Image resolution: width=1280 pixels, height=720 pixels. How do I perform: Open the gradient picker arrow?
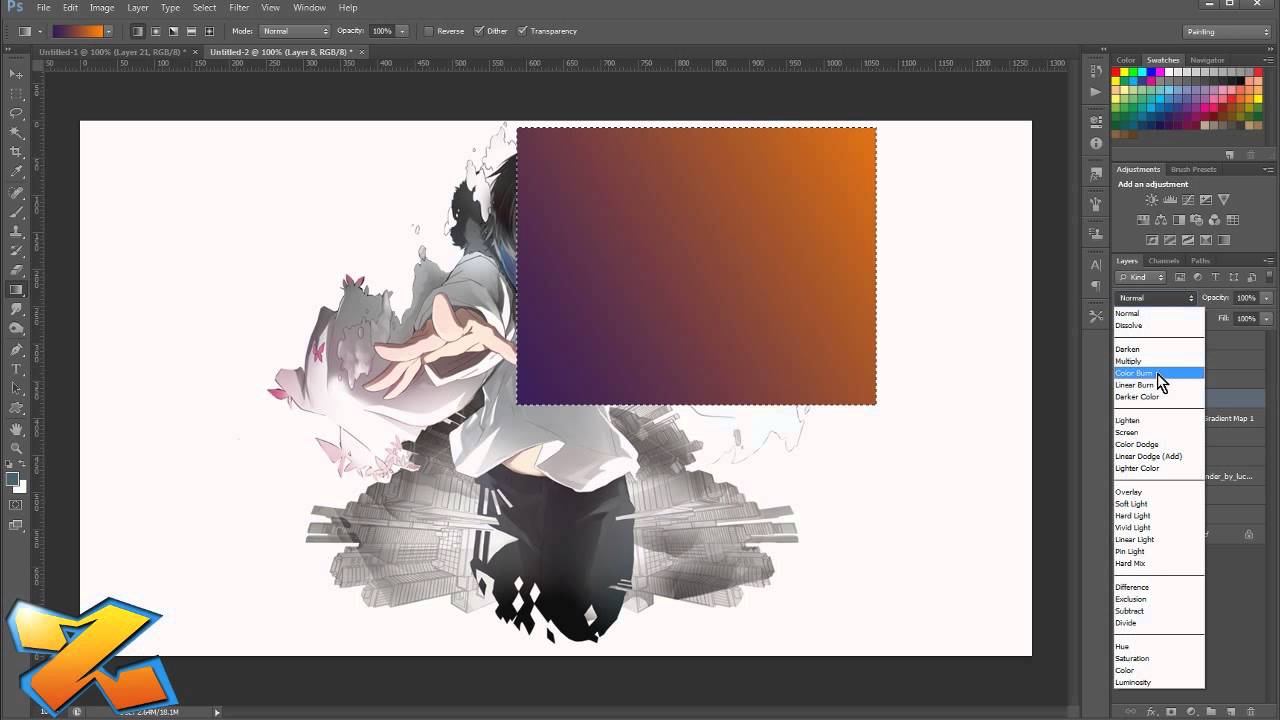(108, 31)
